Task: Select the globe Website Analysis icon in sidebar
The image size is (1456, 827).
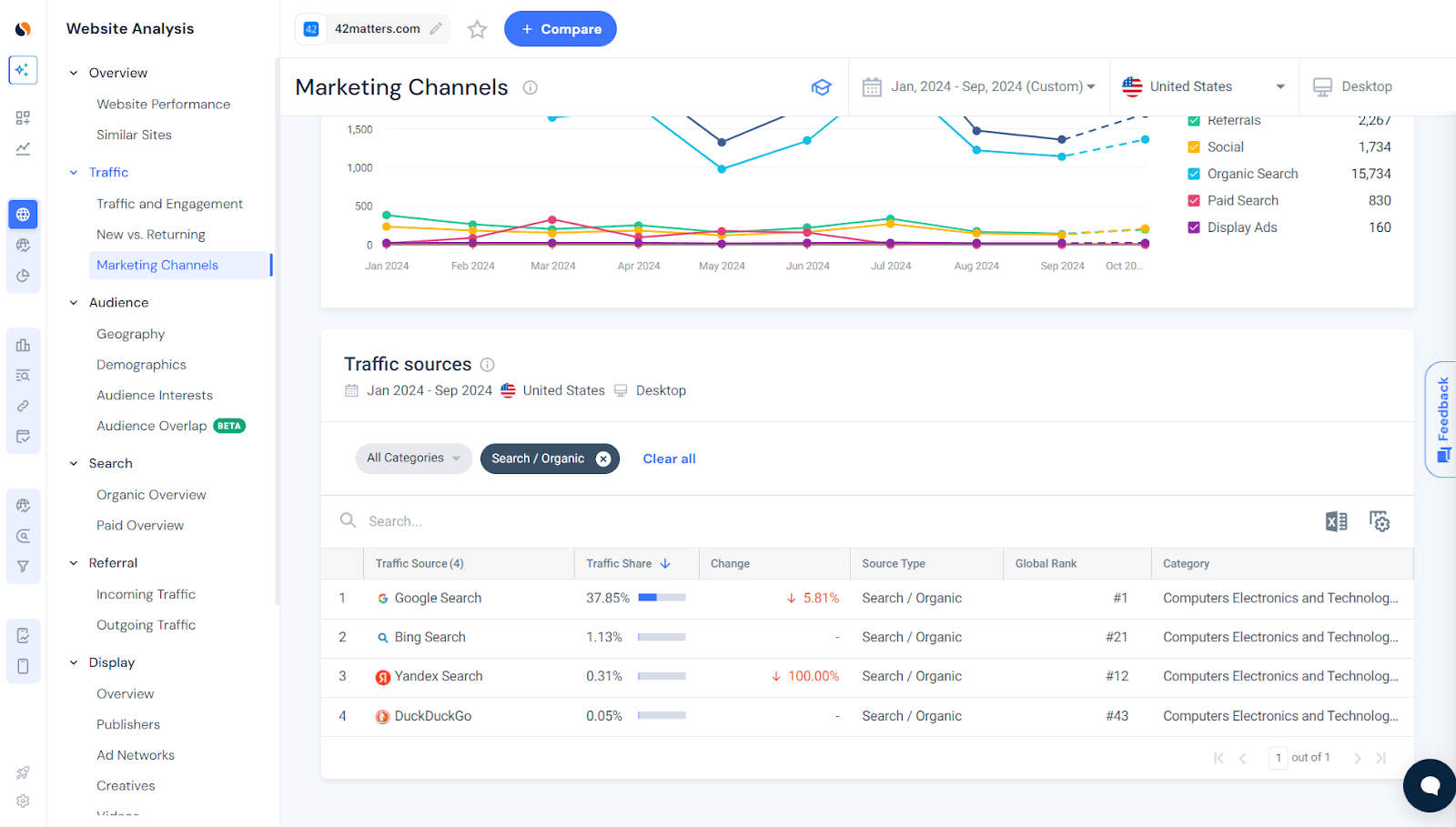Action: [x=23, y=214]
